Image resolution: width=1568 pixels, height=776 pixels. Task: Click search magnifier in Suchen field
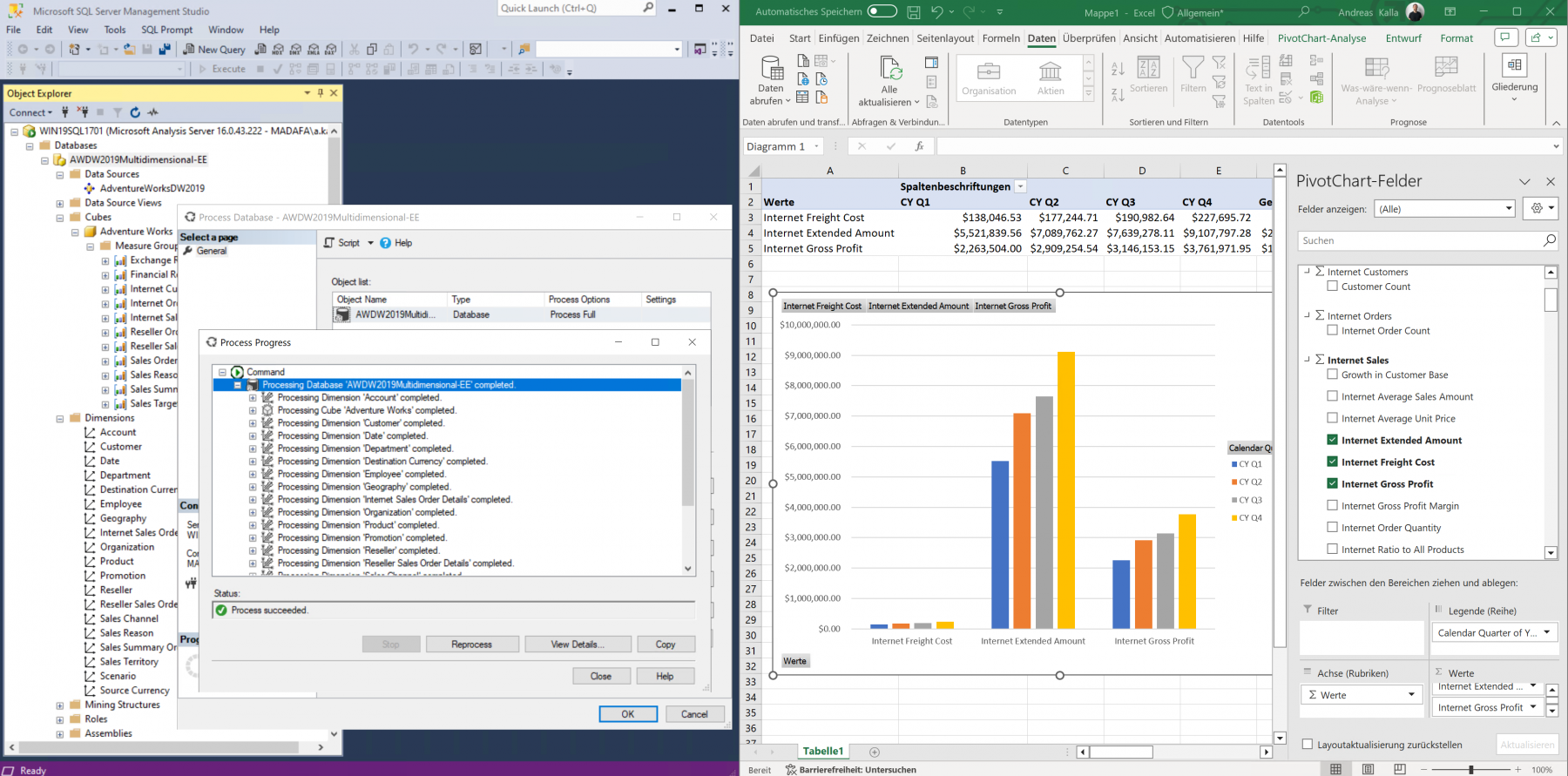point(1549,240)
